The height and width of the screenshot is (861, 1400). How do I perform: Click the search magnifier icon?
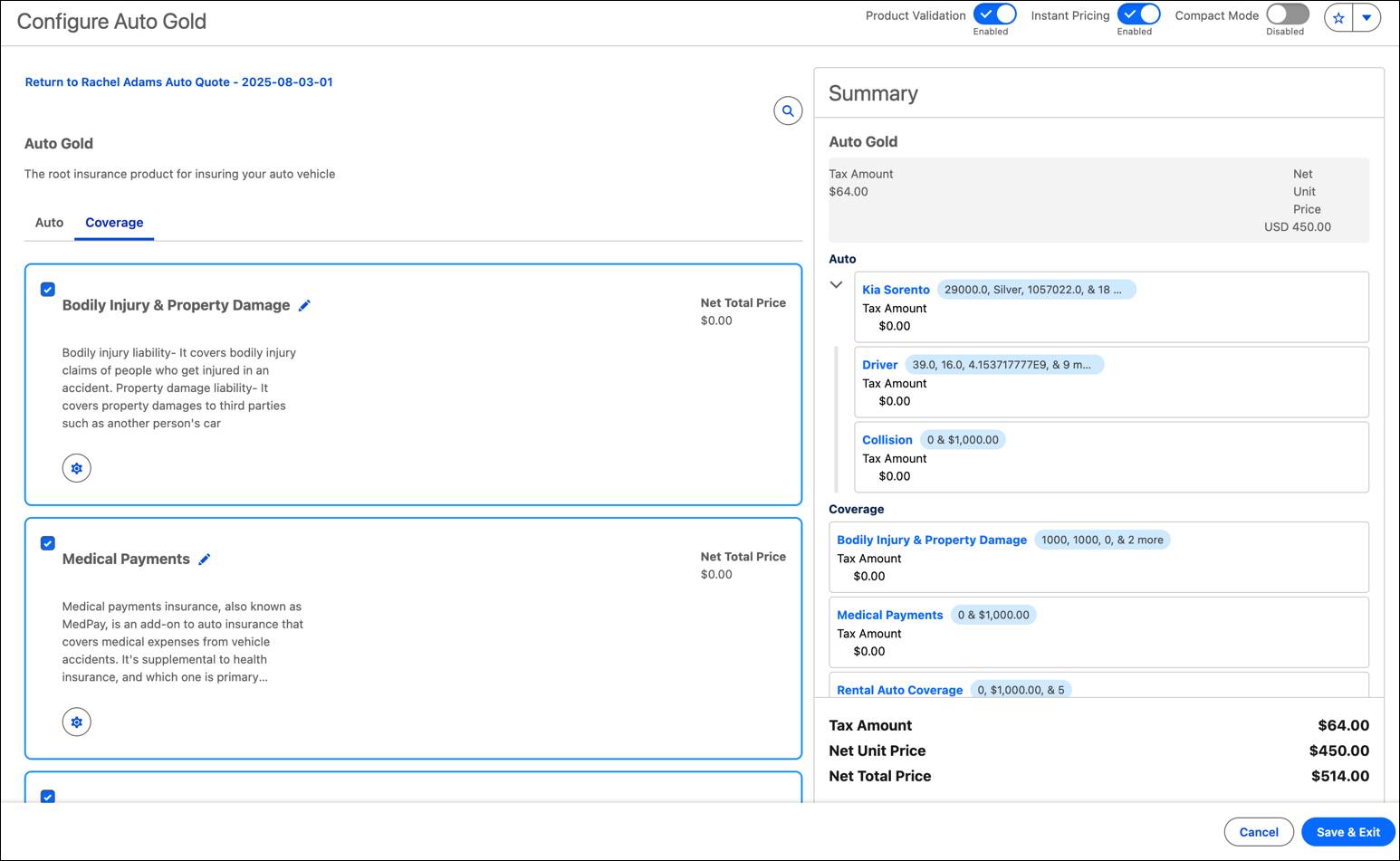(x=788, y=110)
